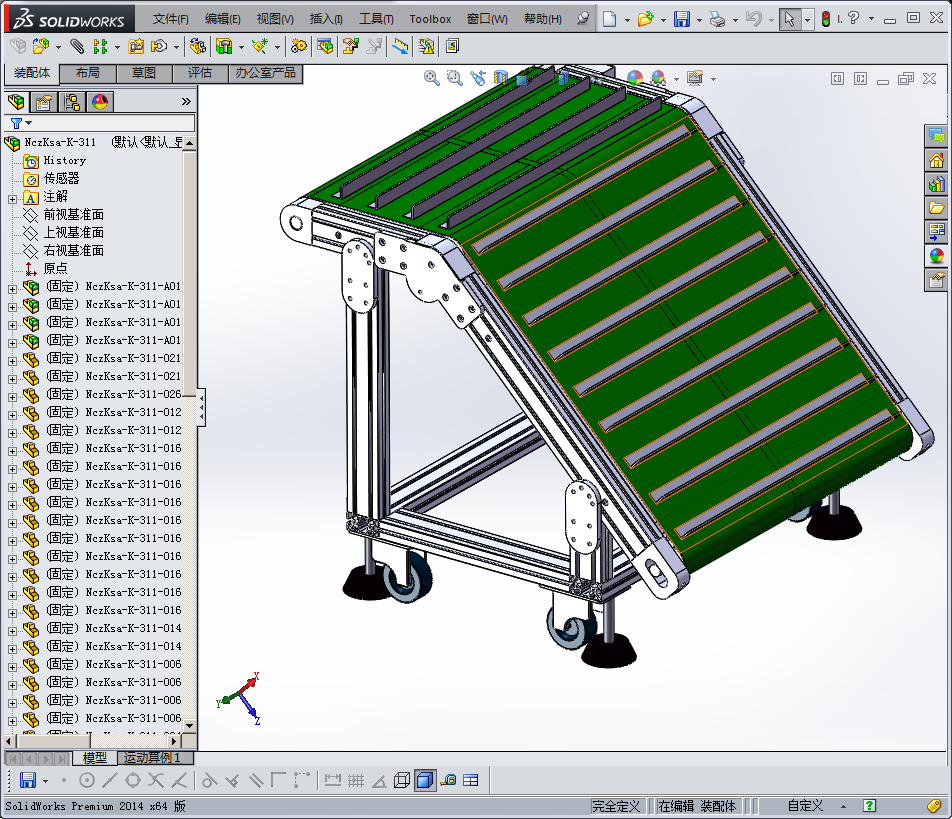Click the feature tree horizontal scroll-right arrow

(174, 741)
